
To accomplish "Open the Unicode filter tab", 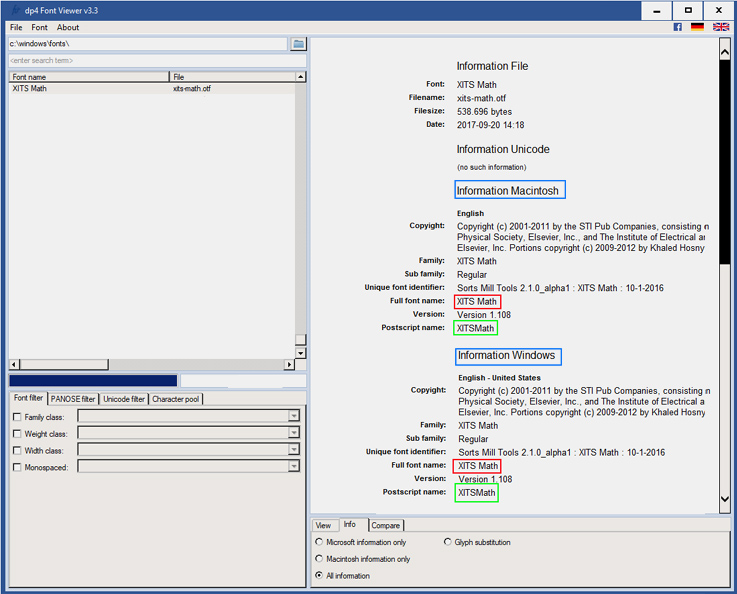I will tap(124, 399).
